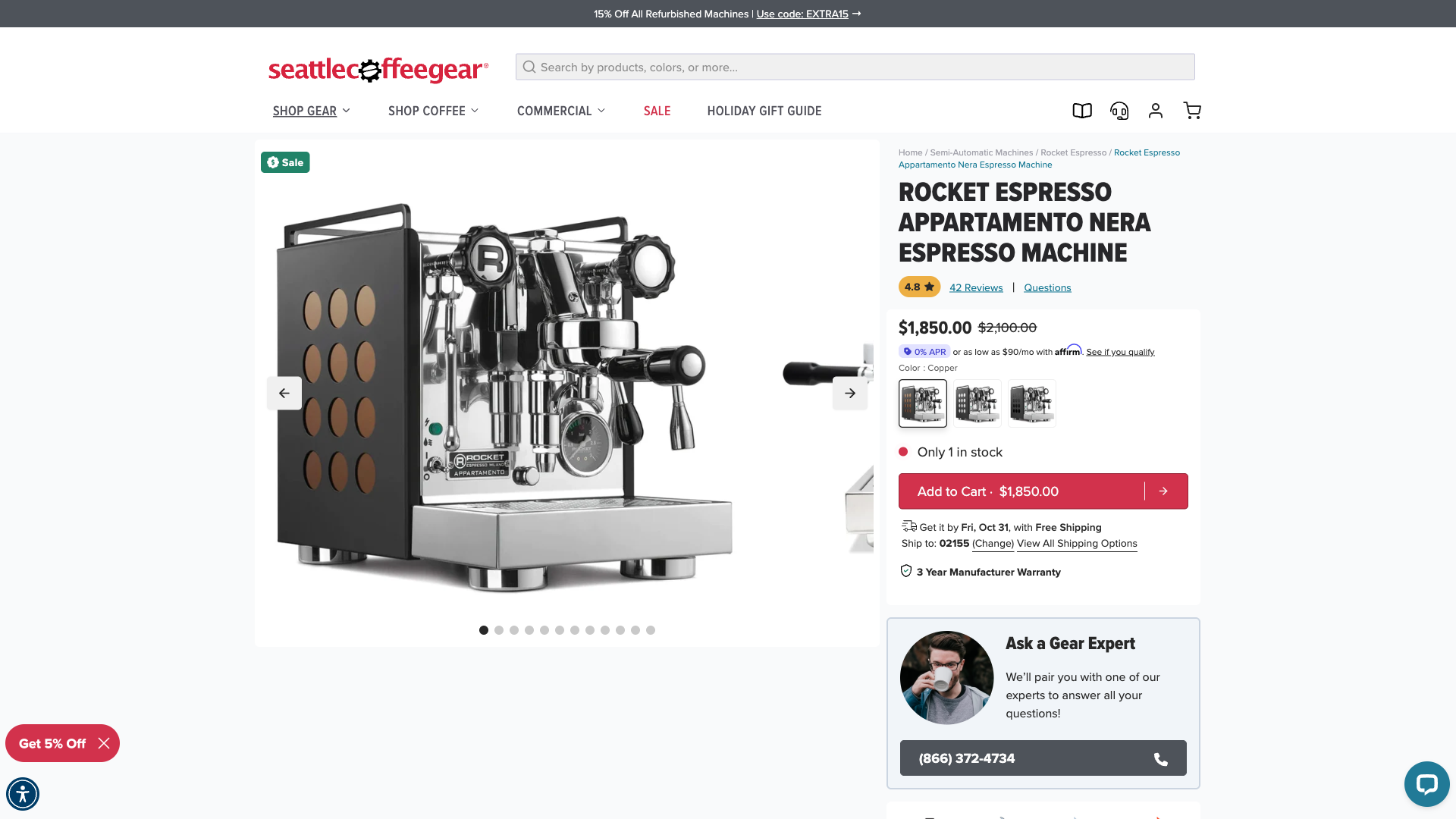Open the accessibility options icon
Screen dimensions: 1456x819
click(23, 794)
